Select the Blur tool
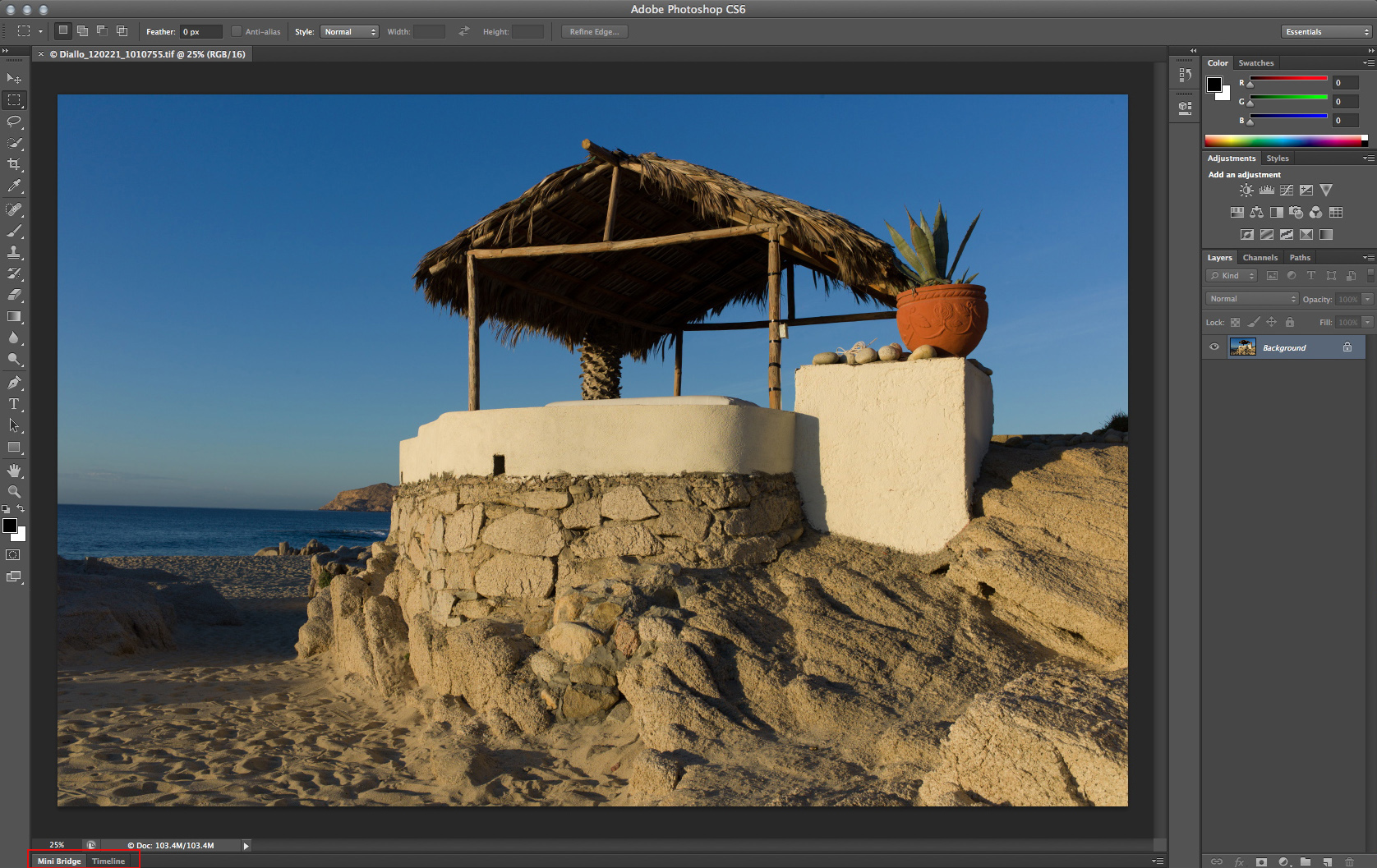Image resolution: width=1377 pixels, height=868 pixels. pyautogui.click(x=14, y=338)
